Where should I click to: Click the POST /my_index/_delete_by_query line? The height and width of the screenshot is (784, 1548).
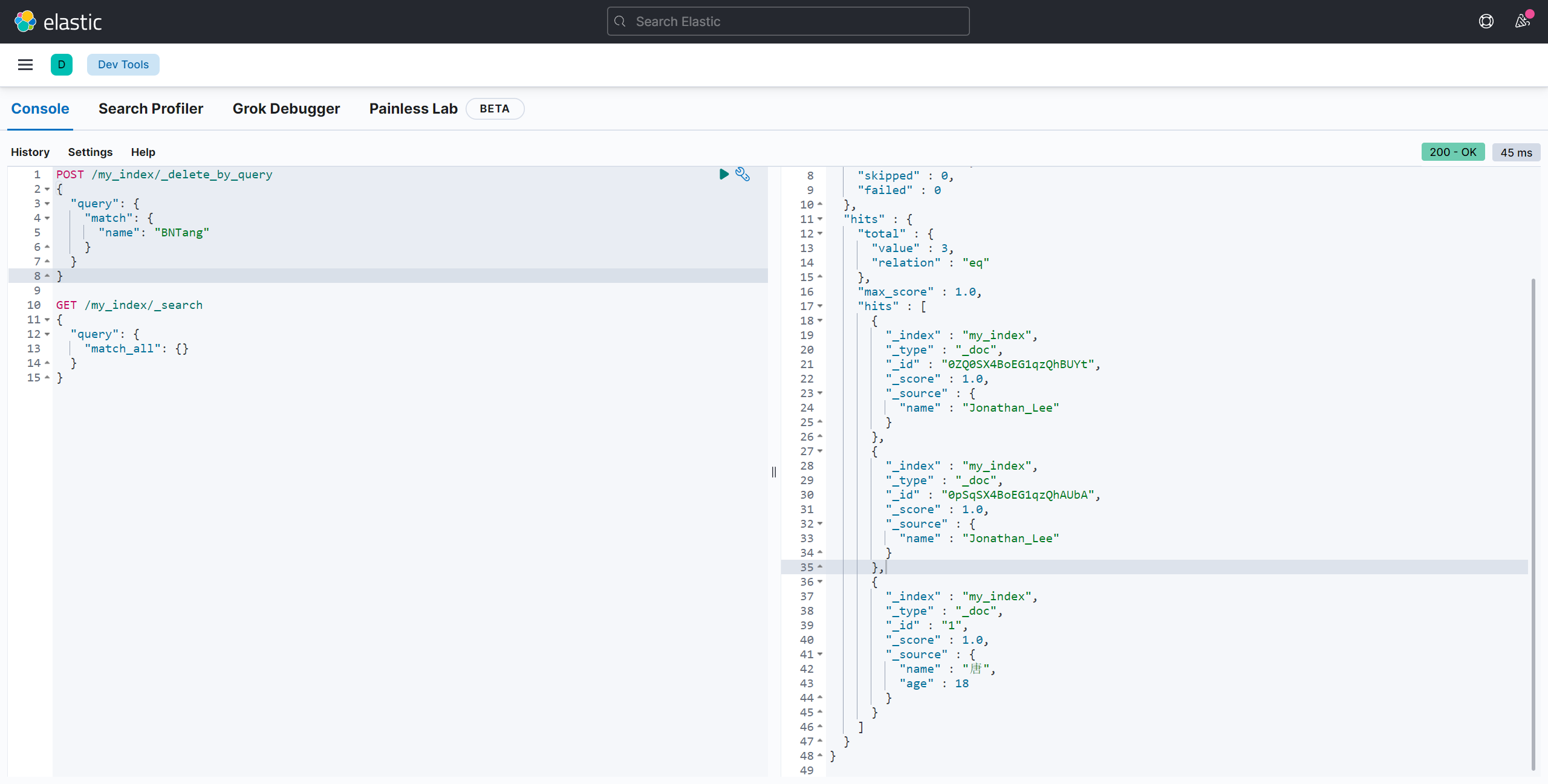(x=164, y=175)
